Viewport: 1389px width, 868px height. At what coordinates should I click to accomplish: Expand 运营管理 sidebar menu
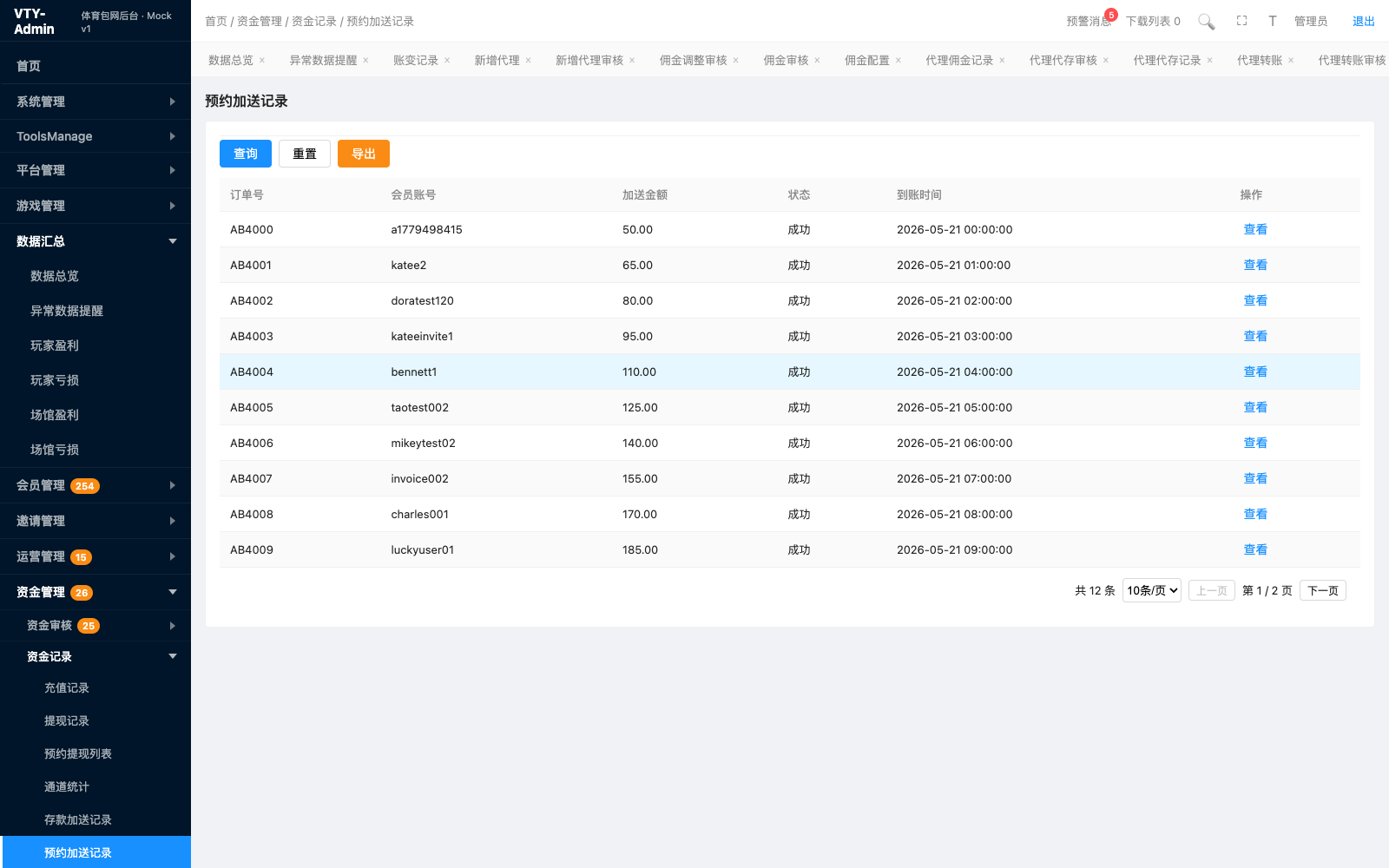(95, 556)
